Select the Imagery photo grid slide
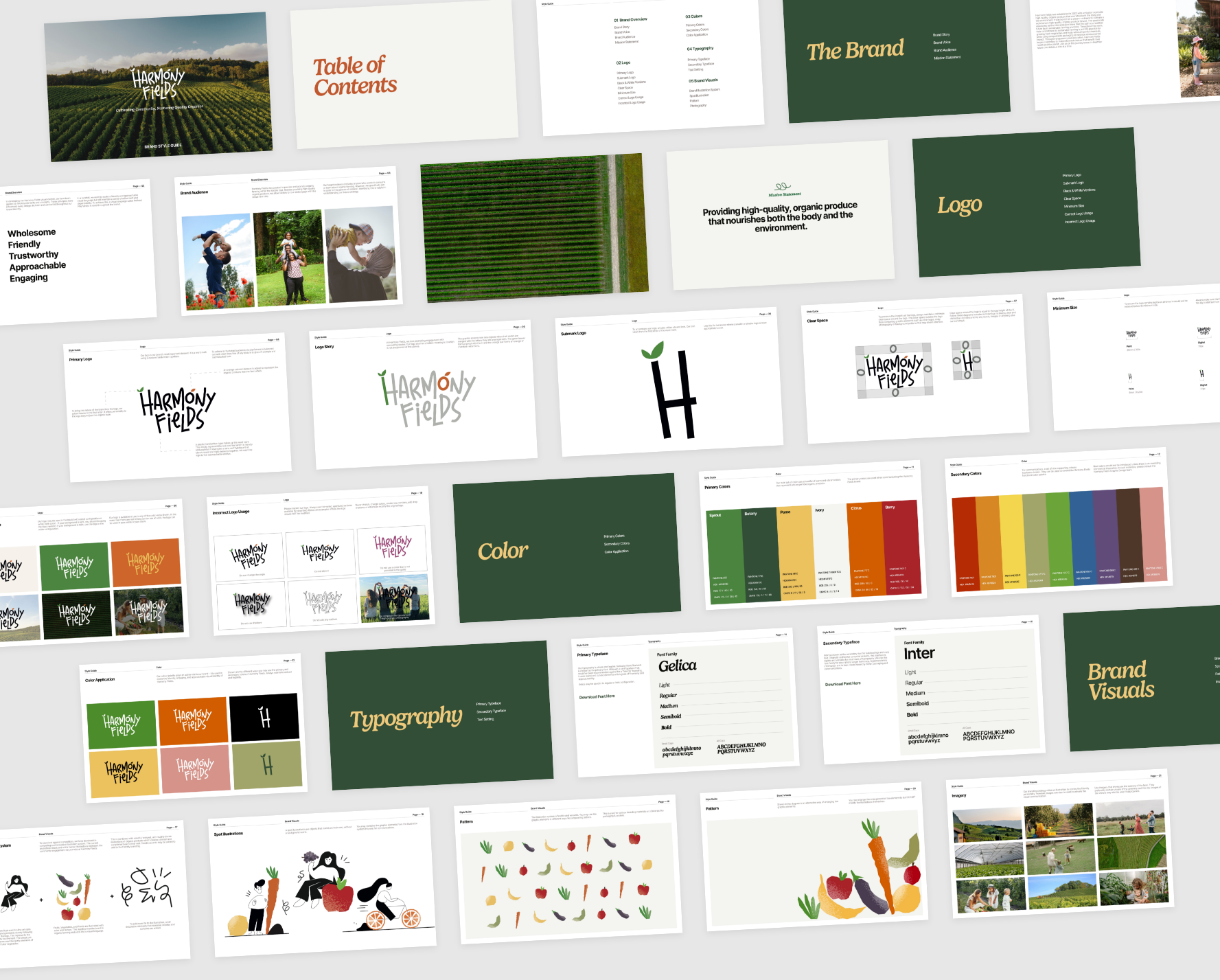 coord(1059,844)
